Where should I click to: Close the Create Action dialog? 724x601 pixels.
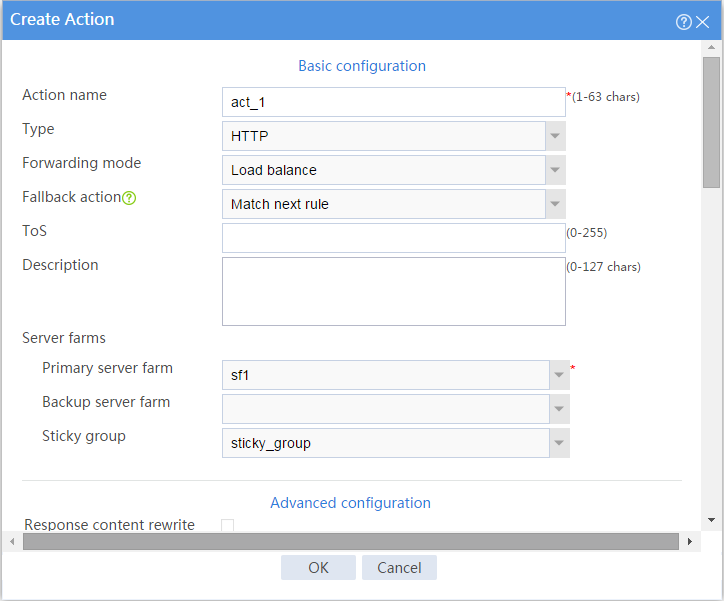pos(702,22)
